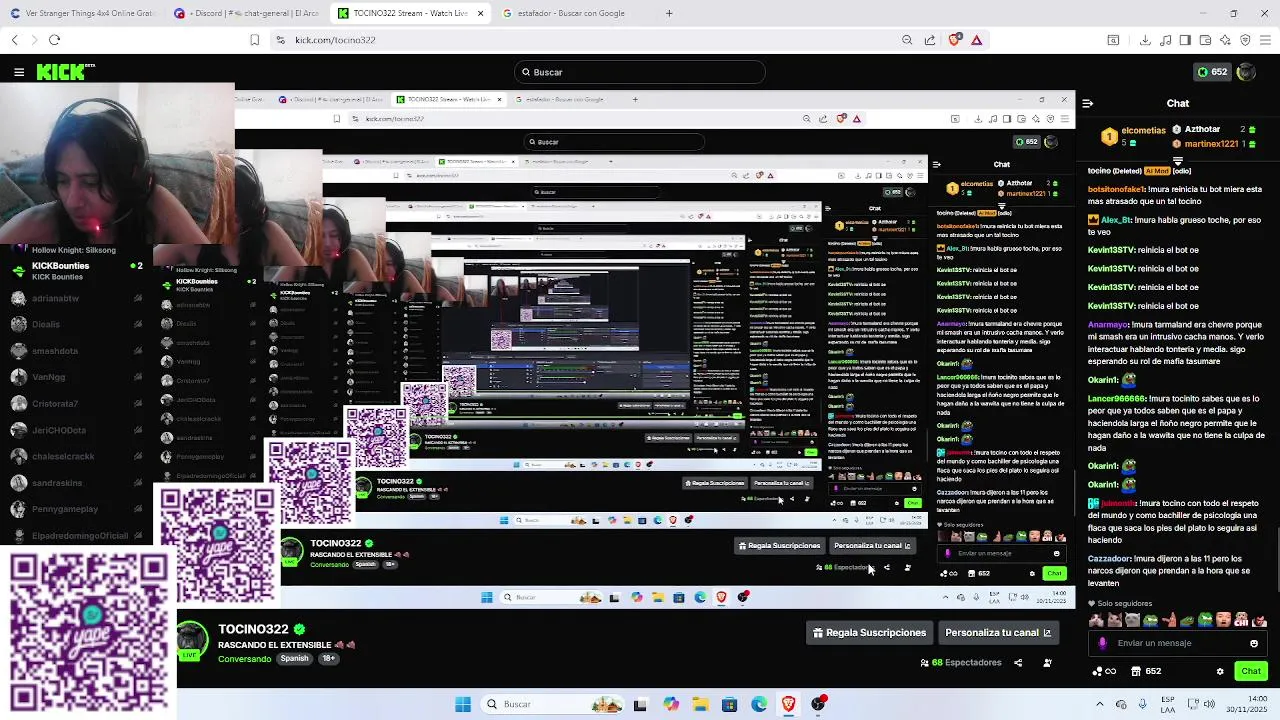Open the chat settings gear icon
The height and width of the screenshot is (720, 1280).
point(1219,671)
